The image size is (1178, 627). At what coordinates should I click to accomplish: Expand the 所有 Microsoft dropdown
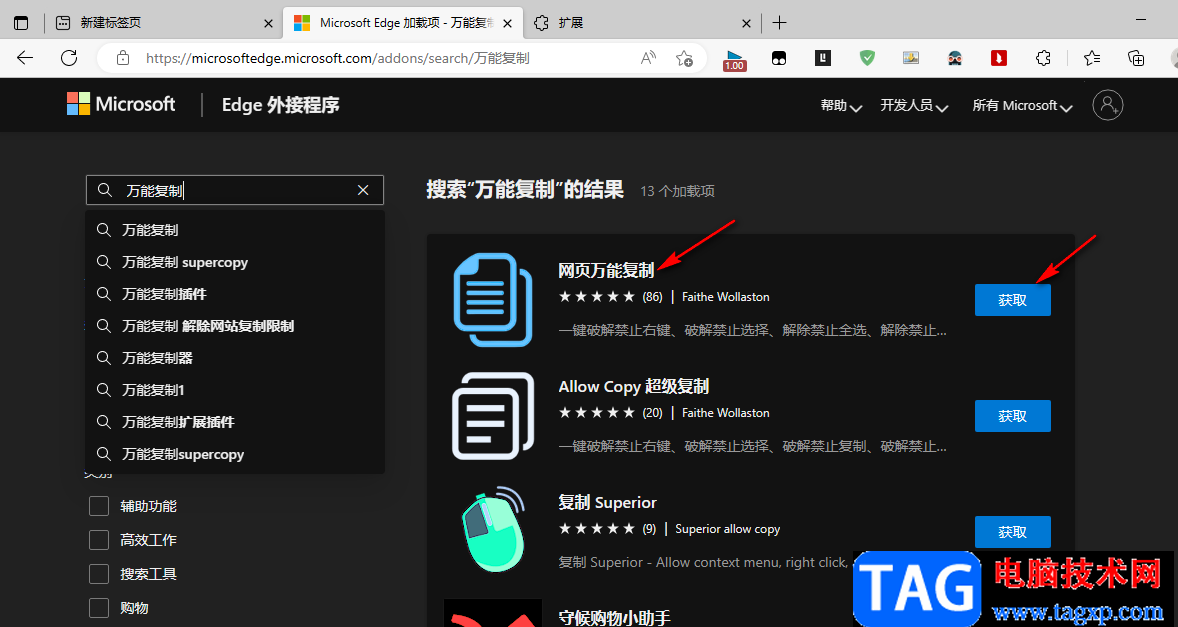click(x=1022, y=106)
